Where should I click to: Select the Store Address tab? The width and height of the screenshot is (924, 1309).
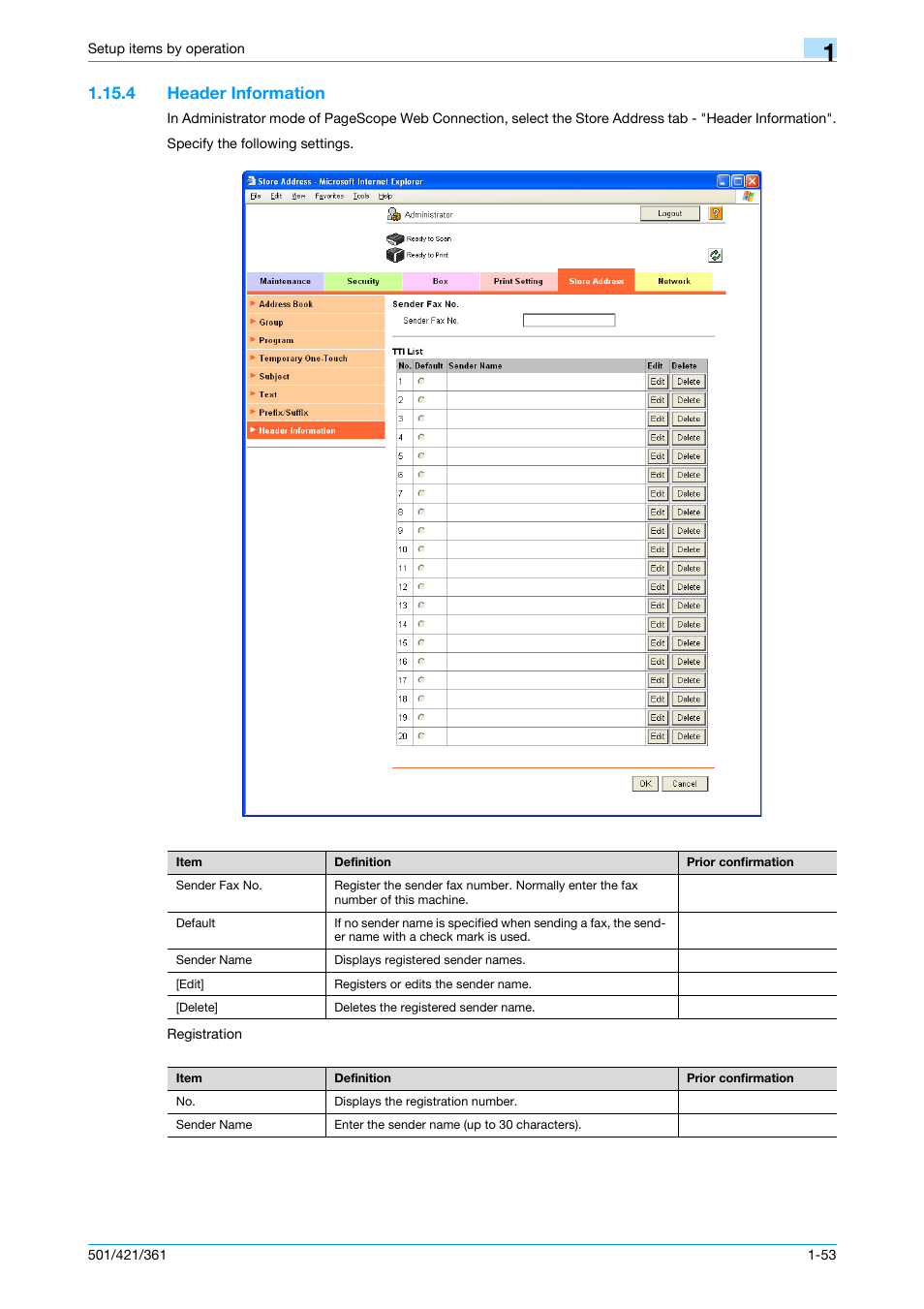597,280
